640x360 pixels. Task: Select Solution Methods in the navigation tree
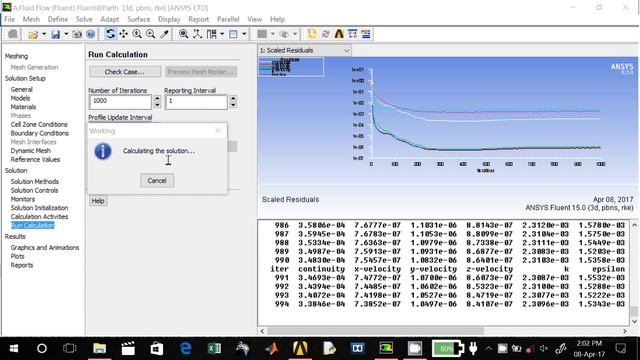point(35,181)
